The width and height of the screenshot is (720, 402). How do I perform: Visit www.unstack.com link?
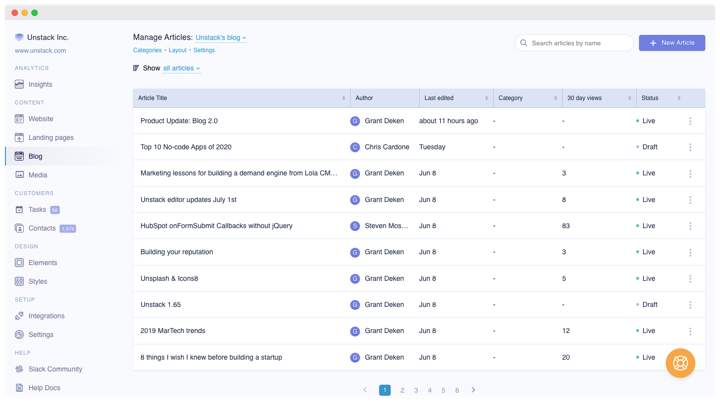40,51
